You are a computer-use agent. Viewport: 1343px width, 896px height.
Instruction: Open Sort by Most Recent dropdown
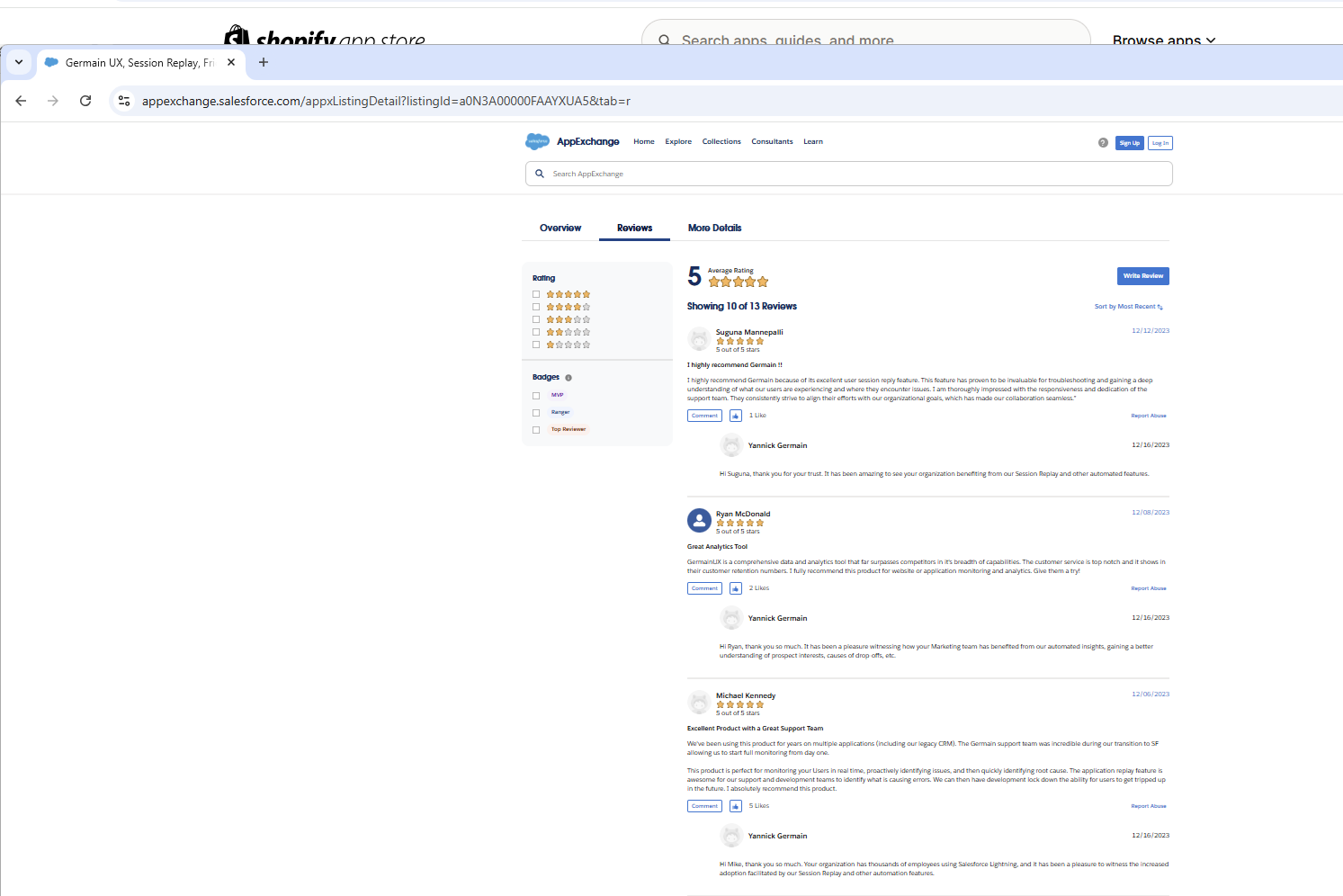tap(1128, 307)
